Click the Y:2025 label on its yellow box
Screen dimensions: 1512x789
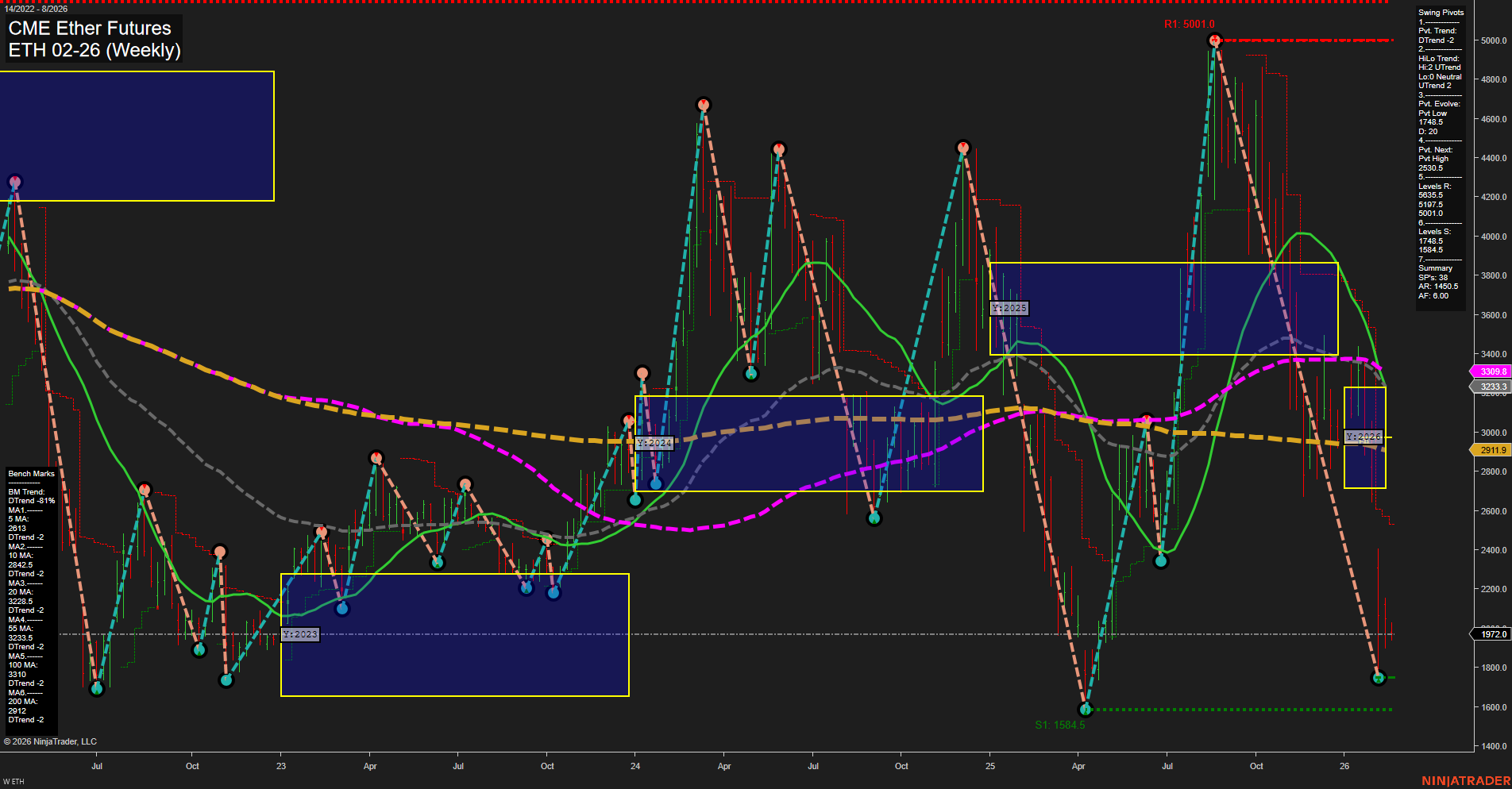point(1008,307)
